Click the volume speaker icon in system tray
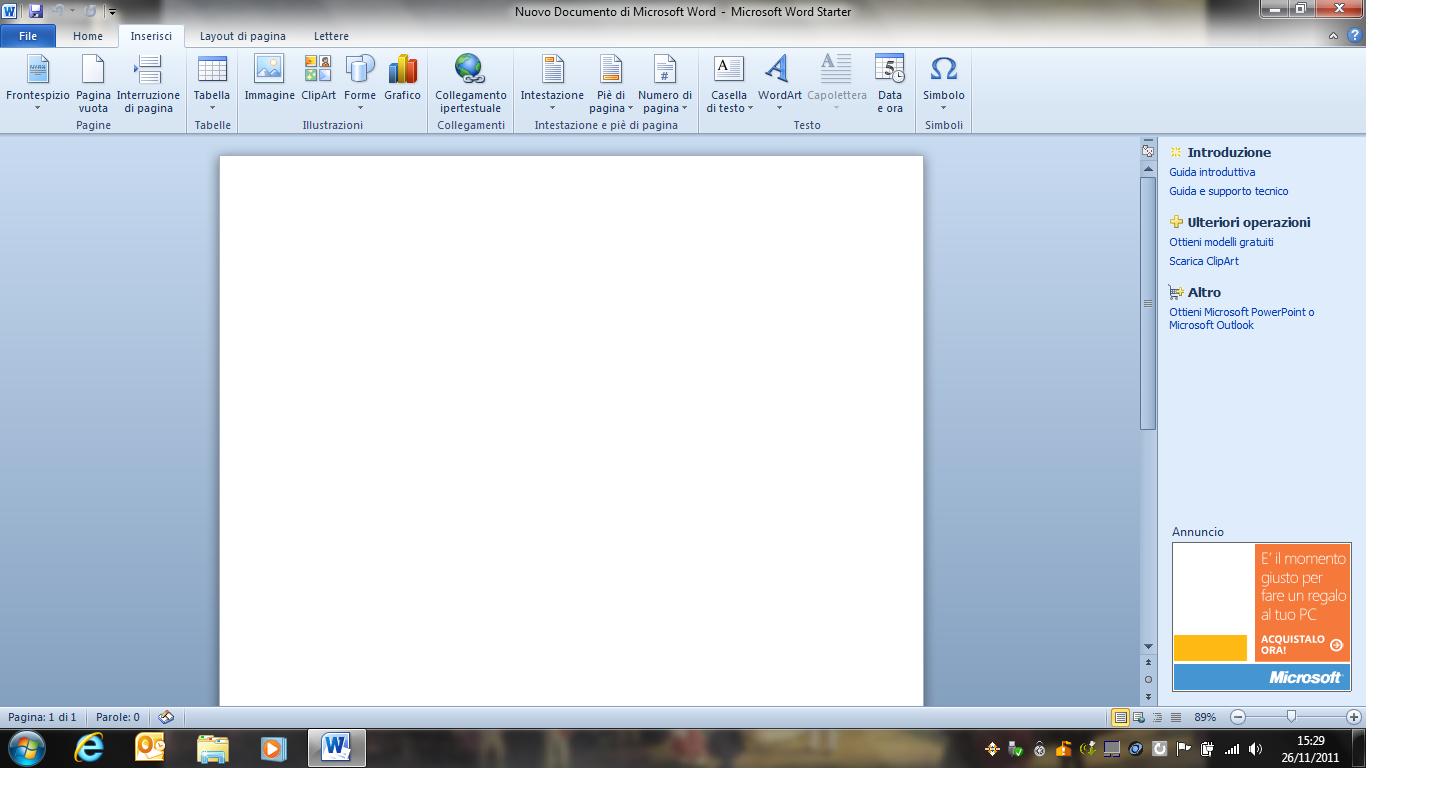 (1256, 749)
